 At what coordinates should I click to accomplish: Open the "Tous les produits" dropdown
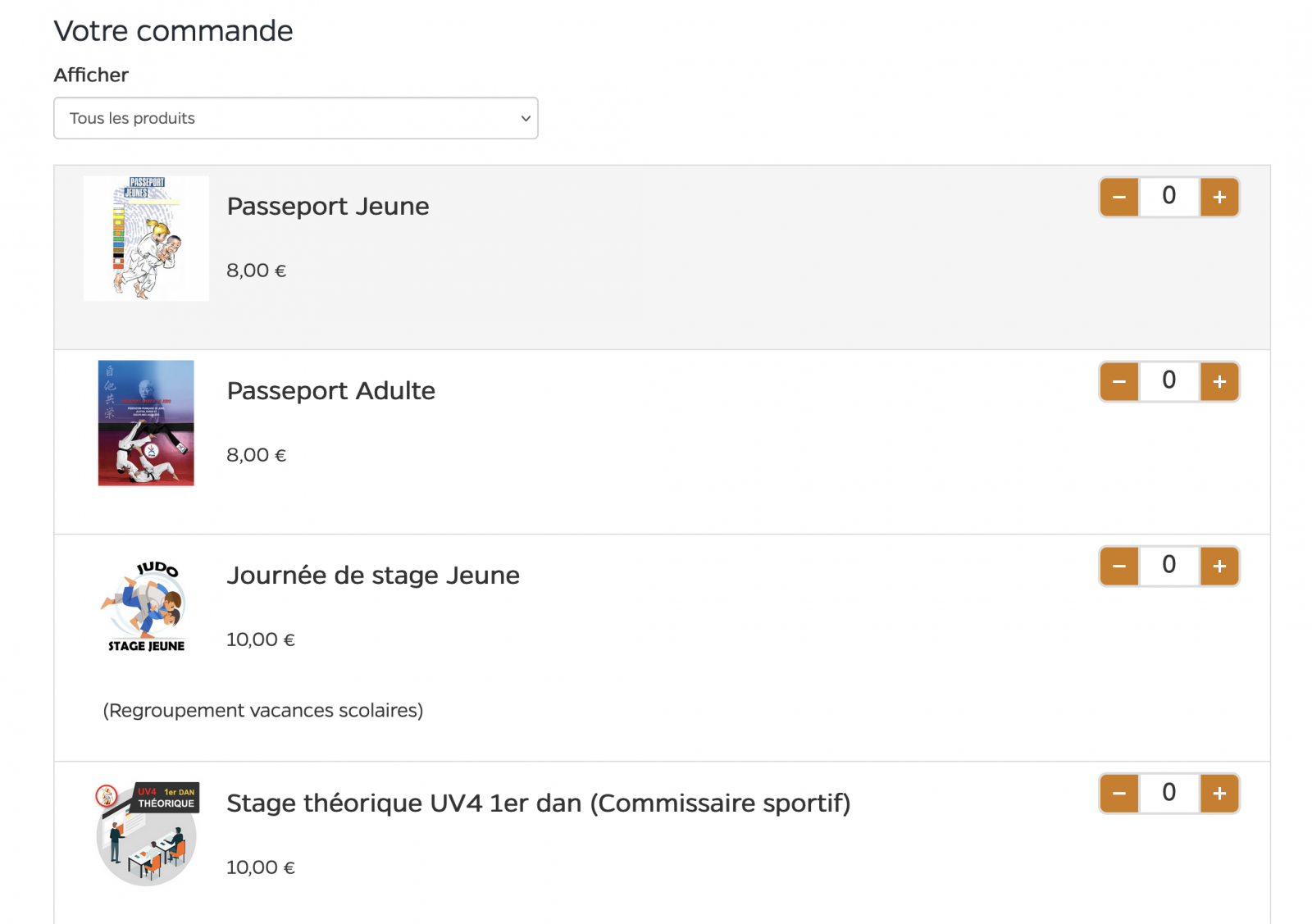pos(295,118)
